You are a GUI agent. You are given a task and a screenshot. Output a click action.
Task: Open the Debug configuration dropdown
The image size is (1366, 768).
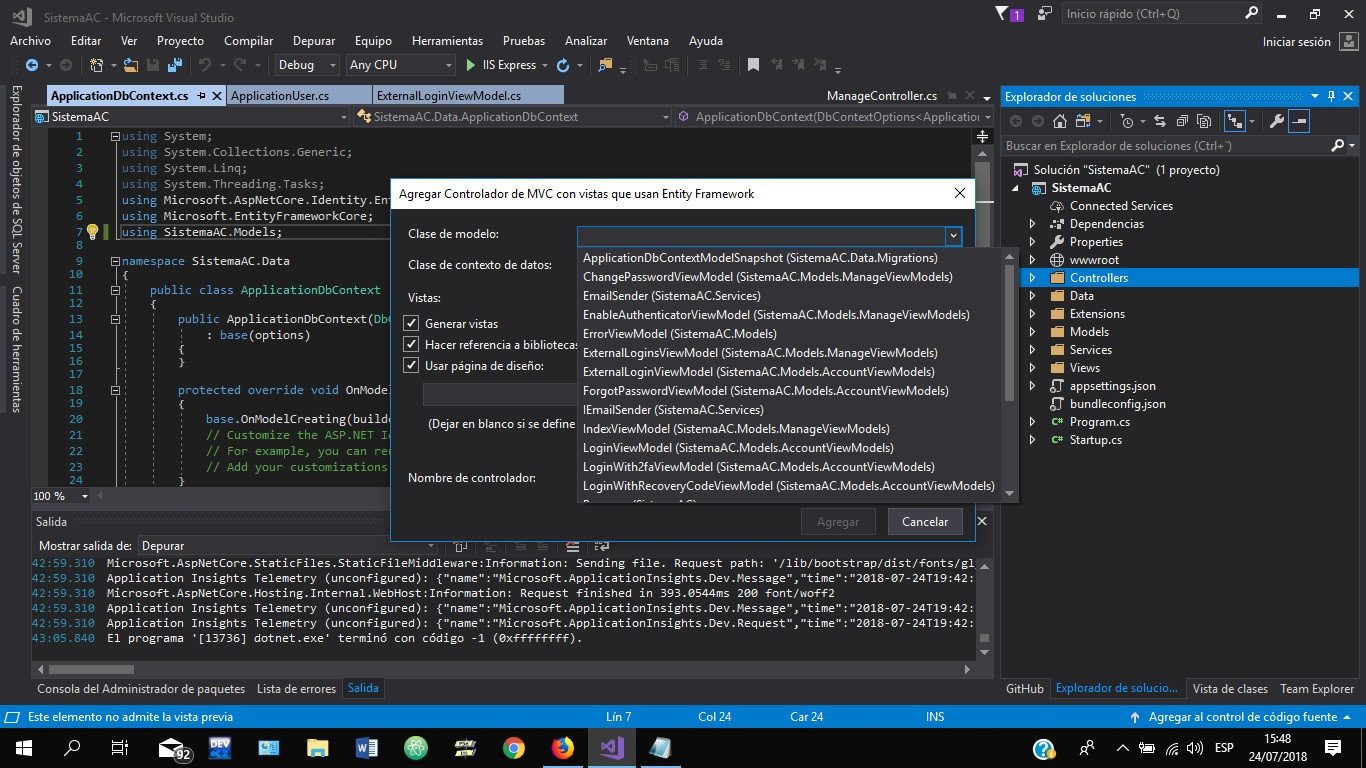tap(308, 65)
